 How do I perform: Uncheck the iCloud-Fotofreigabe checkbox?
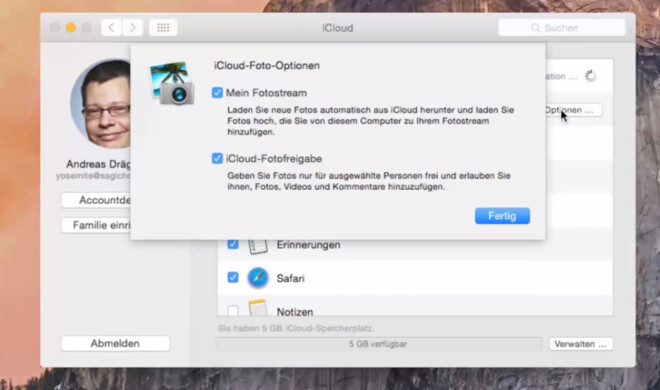(x=217, y=158)
